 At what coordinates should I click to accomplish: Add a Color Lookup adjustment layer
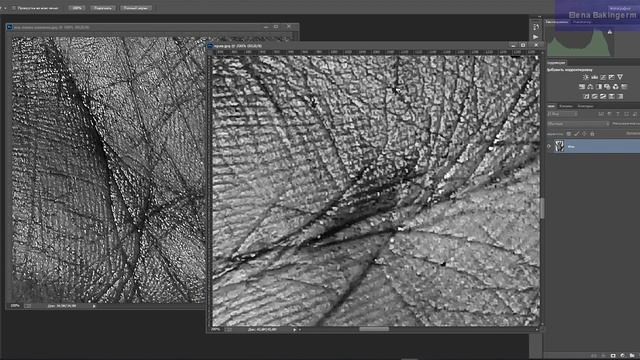point(624,87)
